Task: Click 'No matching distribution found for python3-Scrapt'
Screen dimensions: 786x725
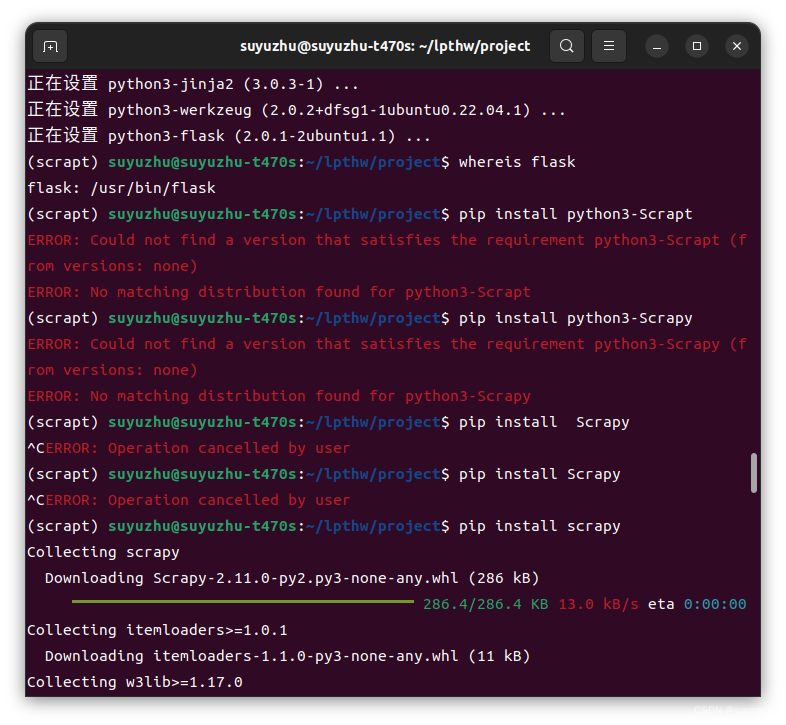Action: 310,292
